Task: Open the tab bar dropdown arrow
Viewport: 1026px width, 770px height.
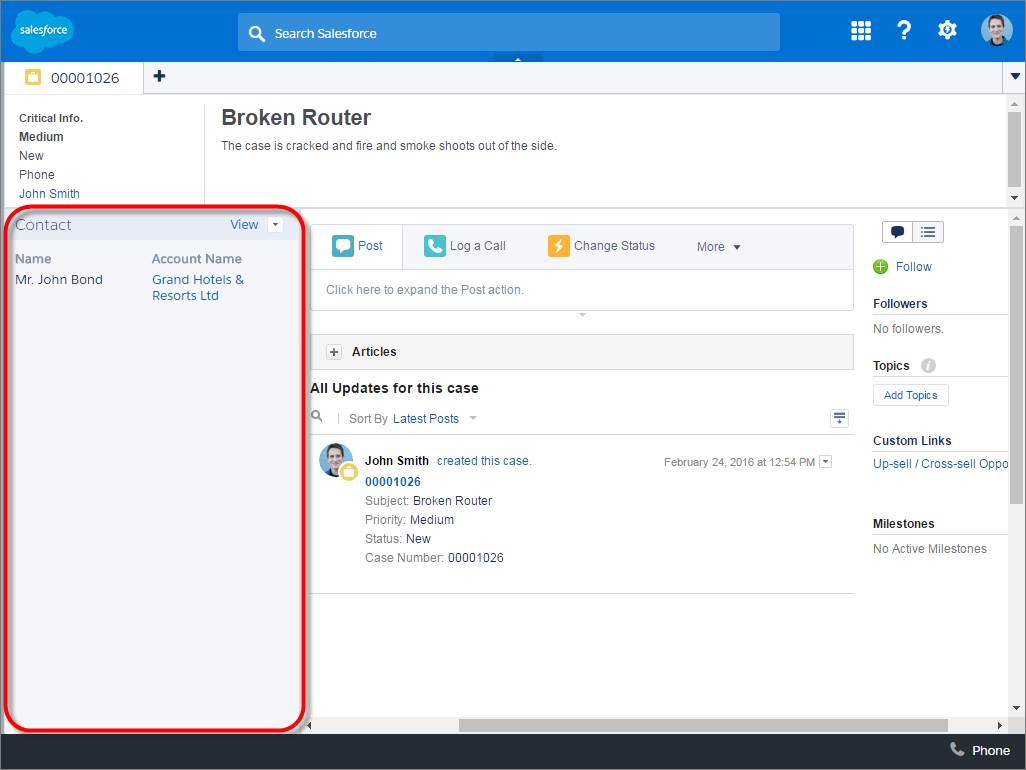Action: click(1014, 77)
